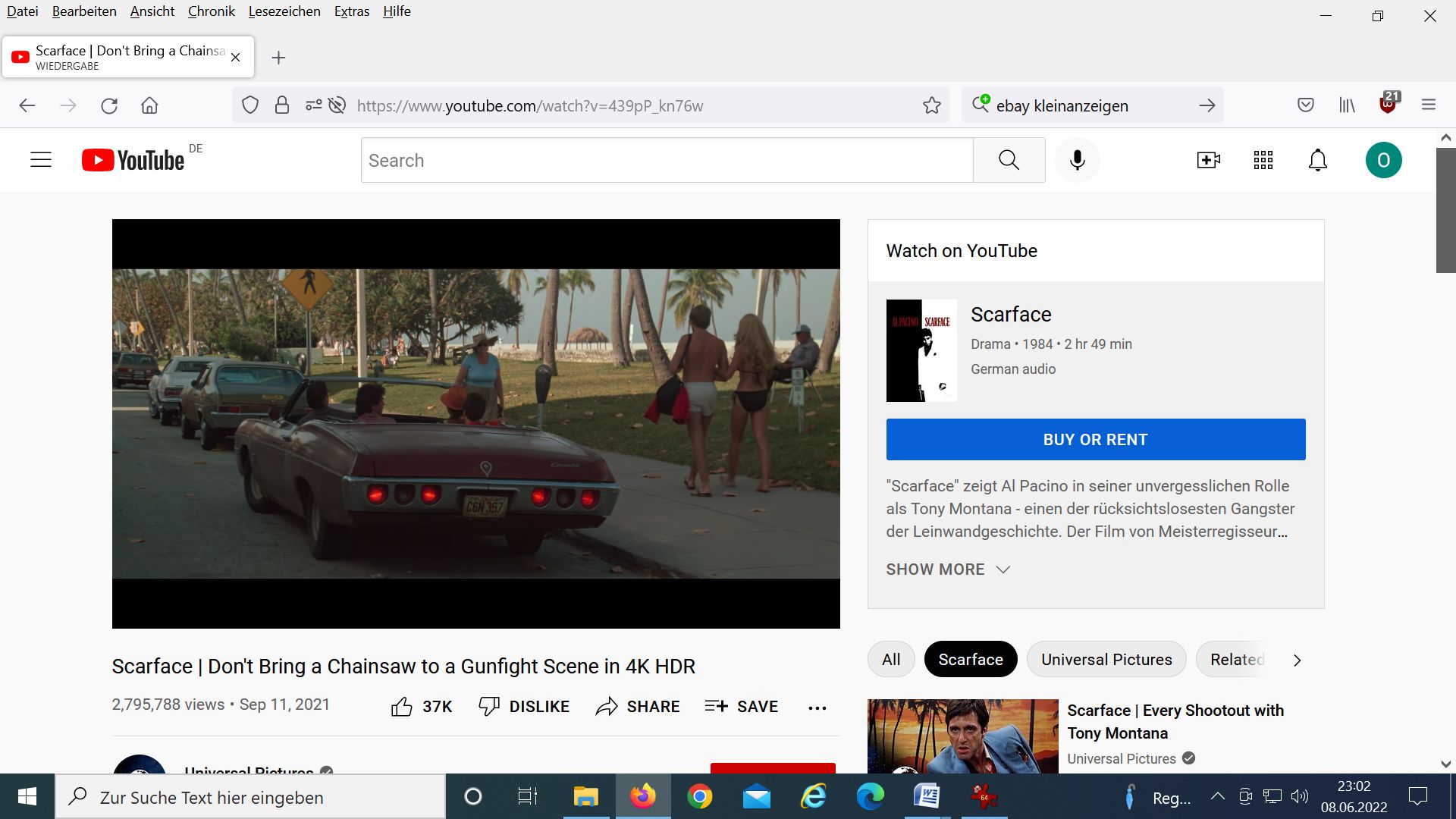The width and height of the screenshot is (1456, 819).
Task: Expand the SHOW MORE movie description
Action: (948, 570)
